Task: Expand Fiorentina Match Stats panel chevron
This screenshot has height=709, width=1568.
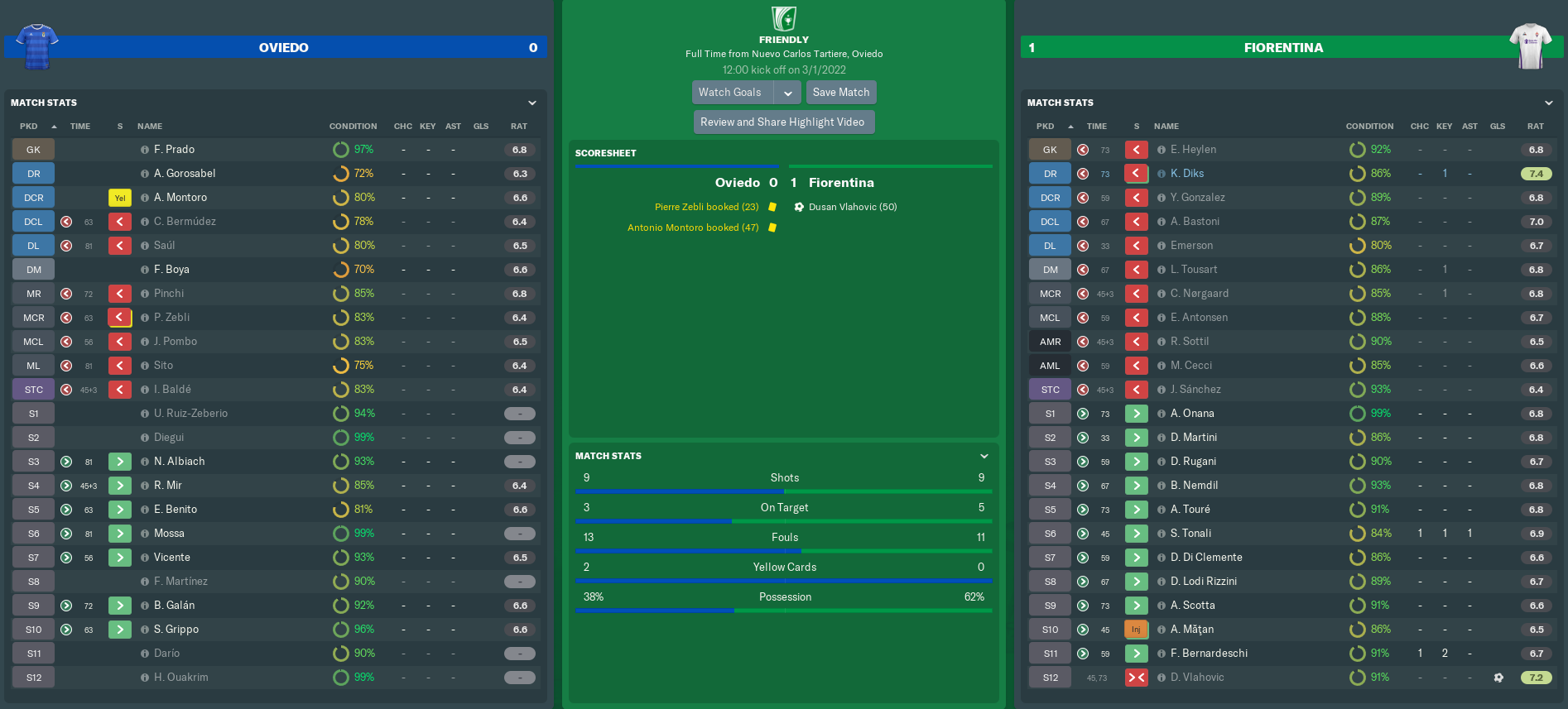Action: (x=1549, y=103)
